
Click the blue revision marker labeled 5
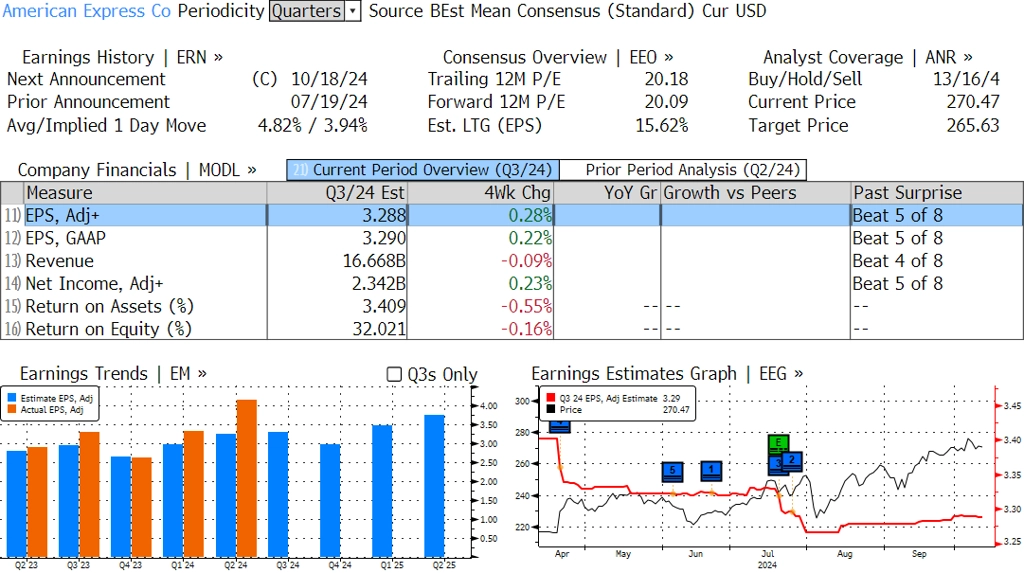pos(672,471)
